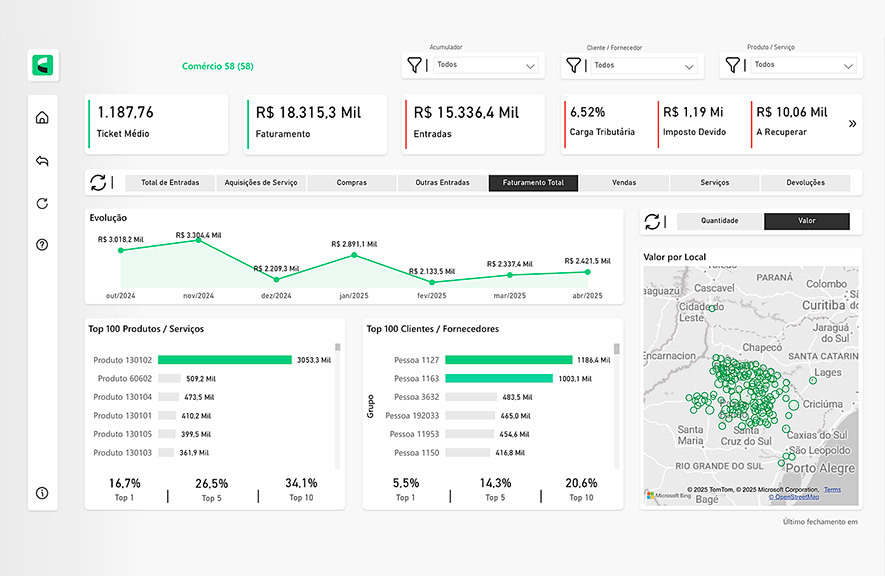Screen dimensions: 885x576
Task: Select the Total de Entradas tab
Action: point(170,183)
